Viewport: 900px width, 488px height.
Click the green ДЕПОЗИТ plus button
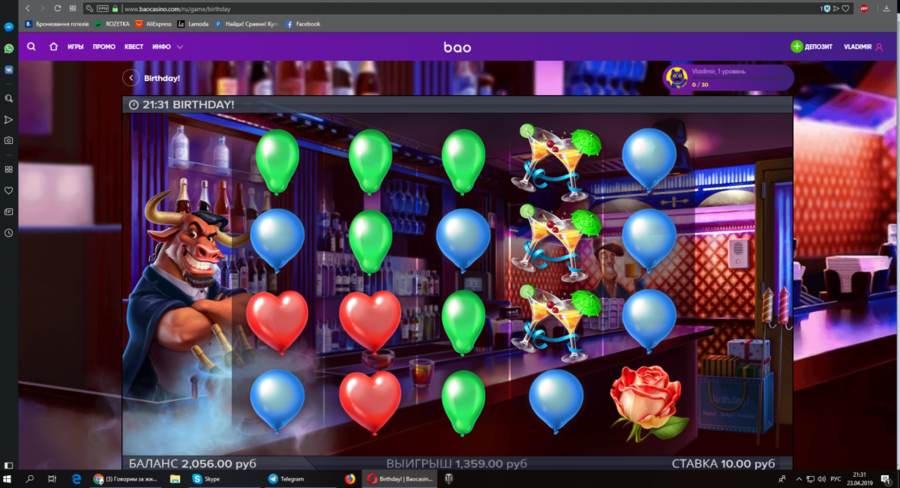[x=797, y=47]
